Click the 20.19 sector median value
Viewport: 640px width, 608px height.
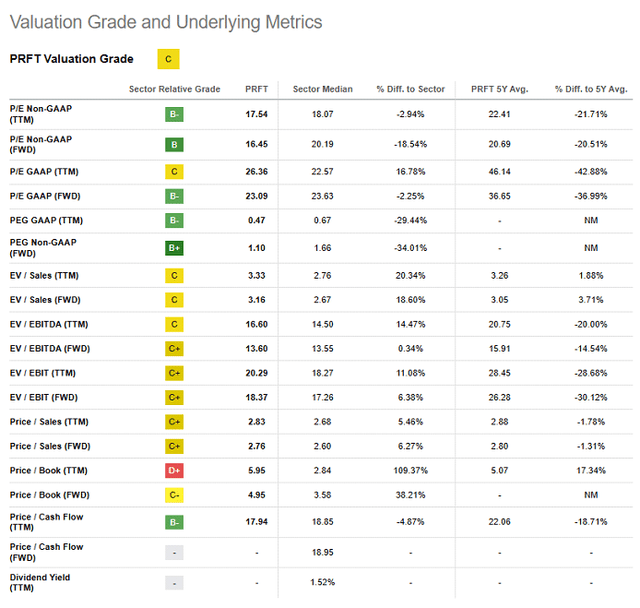click(323, 144)
